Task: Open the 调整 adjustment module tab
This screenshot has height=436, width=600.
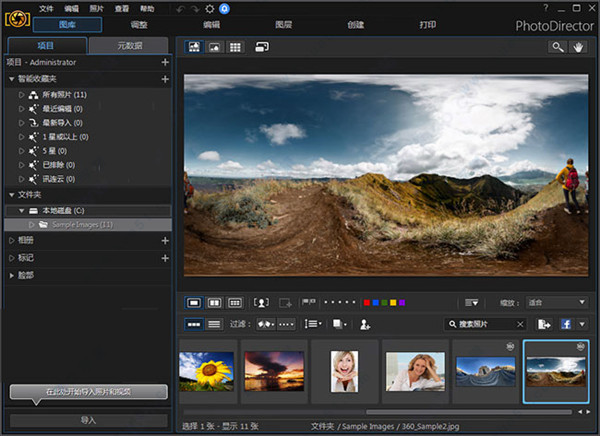Action: coord(139,23)
